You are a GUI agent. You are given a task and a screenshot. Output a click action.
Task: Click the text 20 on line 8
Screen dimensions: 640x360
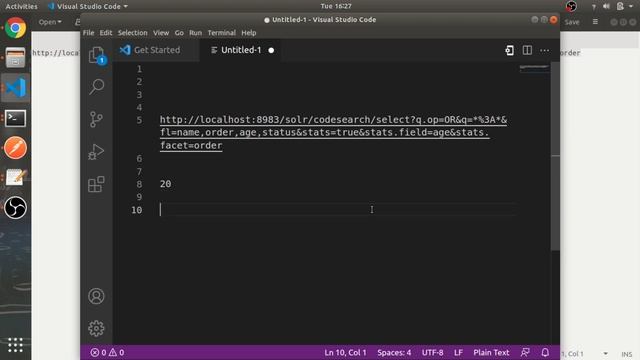click(165, 184)
